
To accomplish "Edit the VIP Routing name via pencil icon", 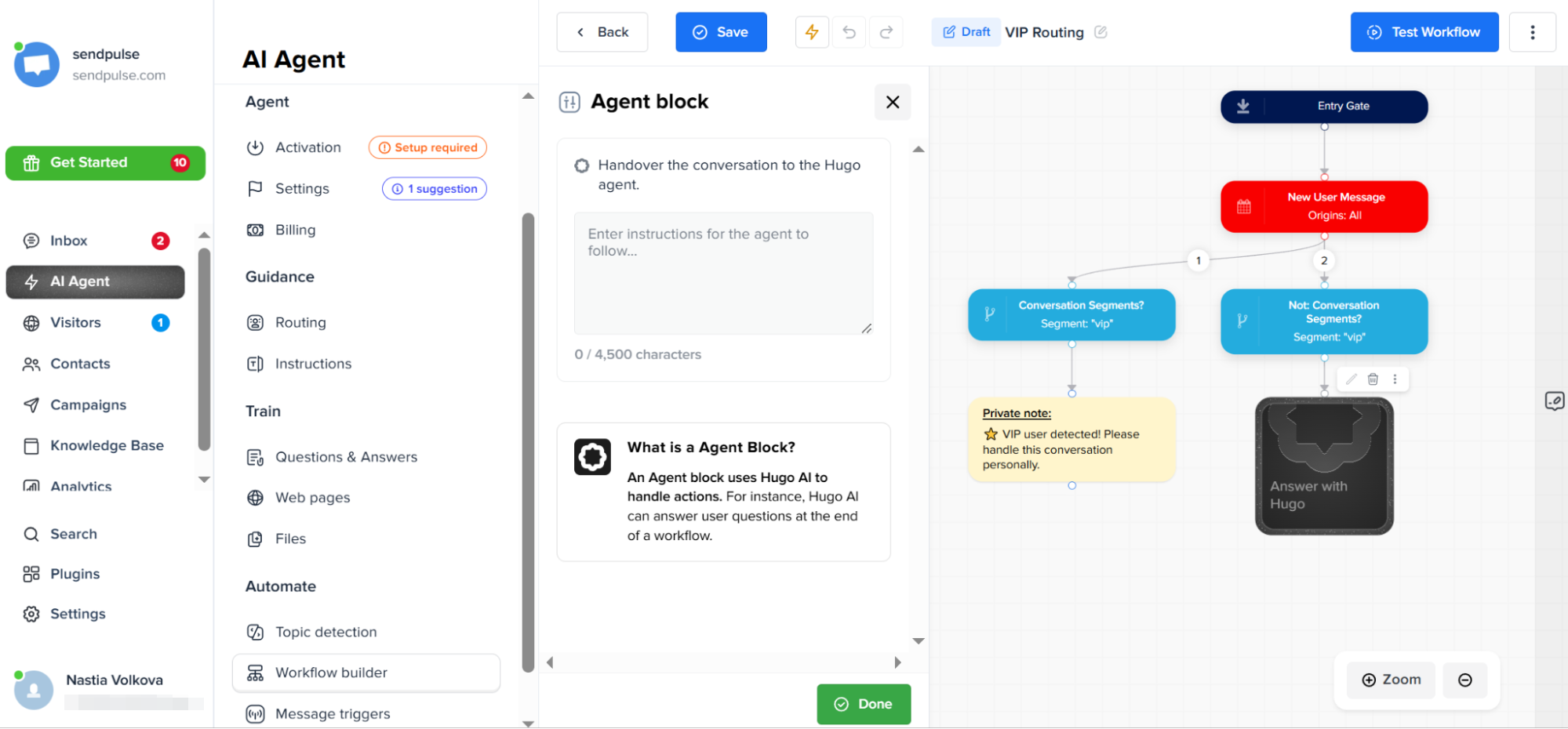I will pos(1101,32).
